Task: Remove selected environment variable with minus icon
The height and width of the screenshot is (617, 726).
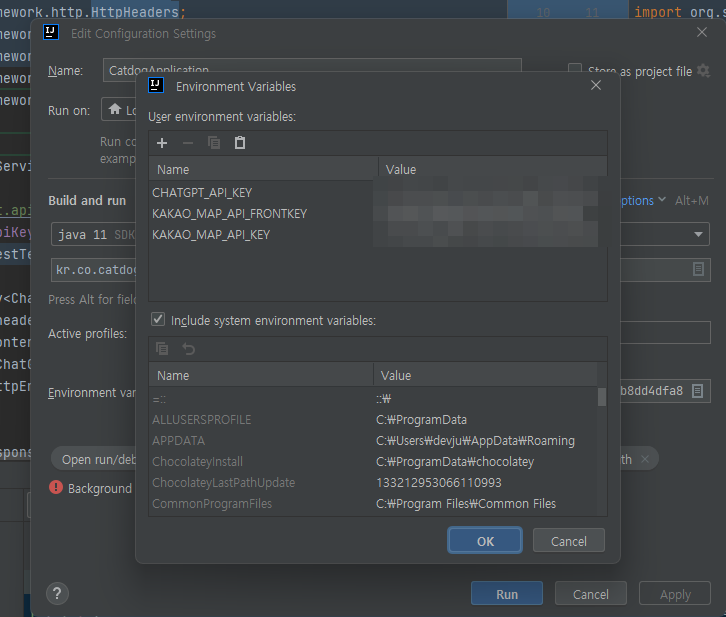Action: [x=188, y=143]
